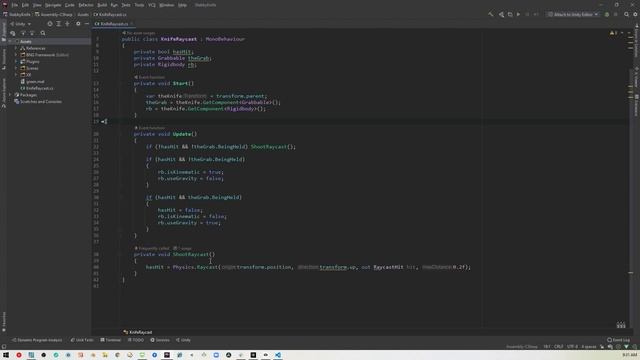640x360 pixels.
Task: Hide the explorer panel with minus icon
Action: [87, 24]
